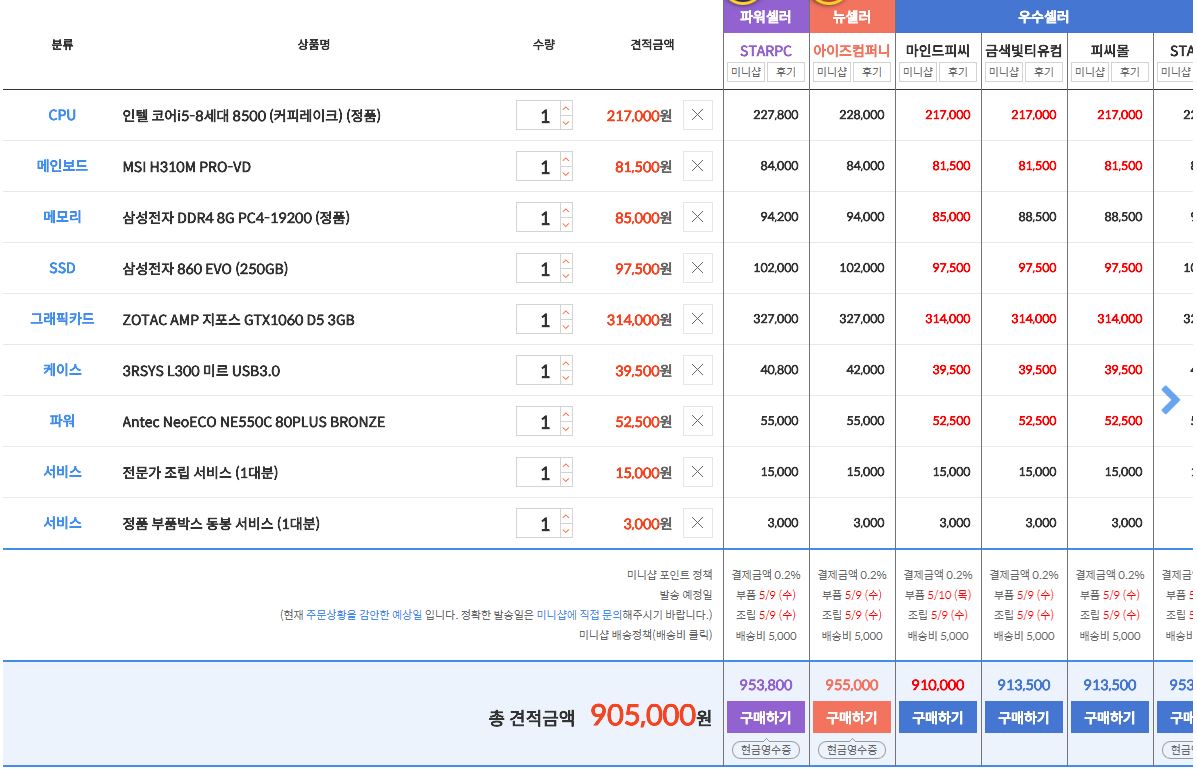This screenshot has width=1197, height=774.
Task: Click 현금영수증 under the 아이즈컴퍼니 column
Action: [852, 750]
